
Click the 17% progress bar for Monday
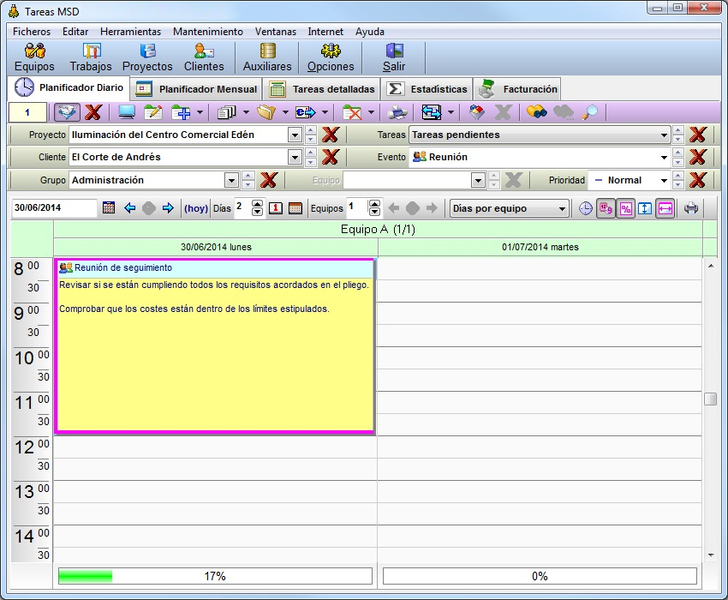[215, 576]
